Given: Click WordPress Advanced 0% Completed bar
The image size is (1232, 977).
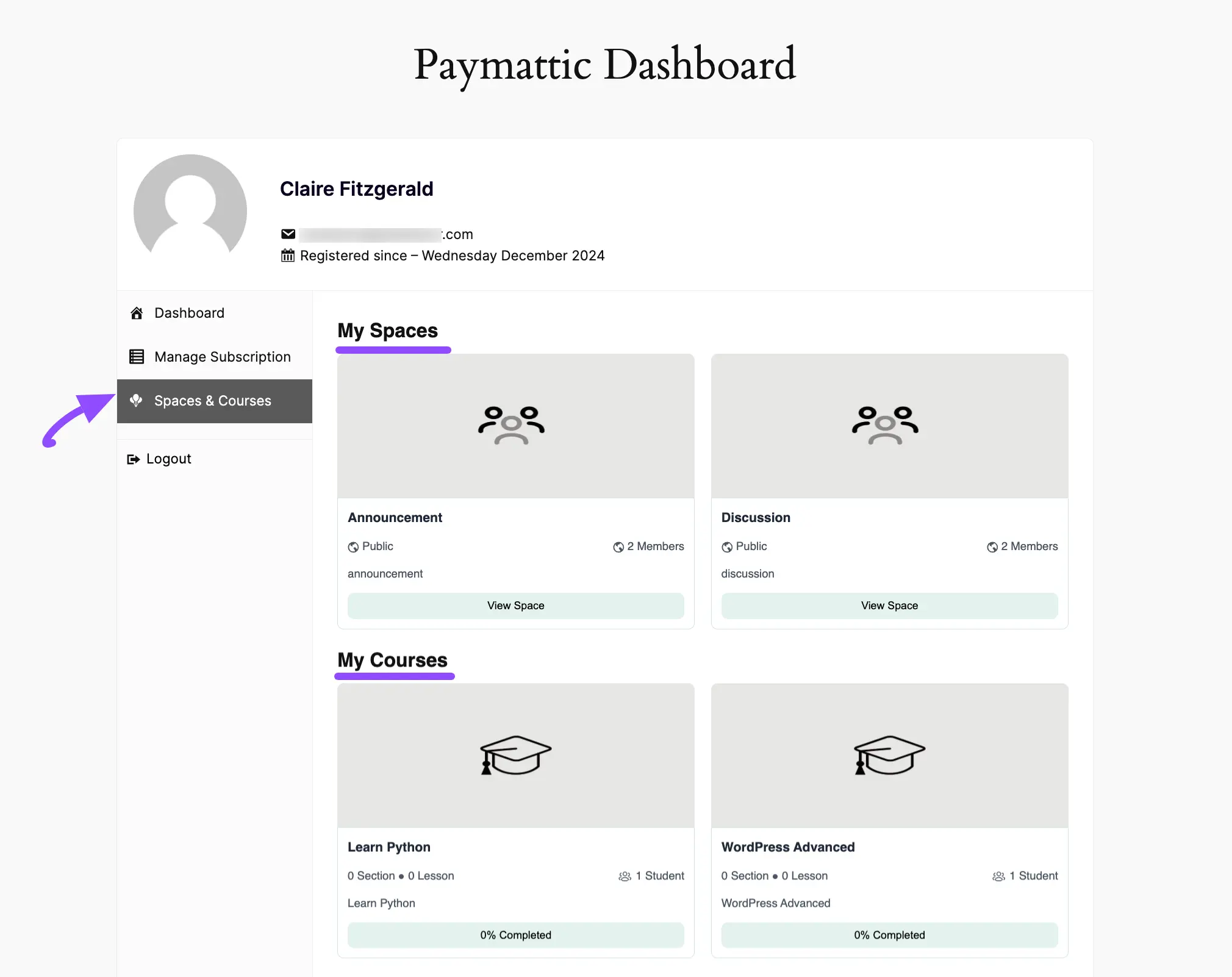Looking at the screenshot, I should (x=889, y=935).
